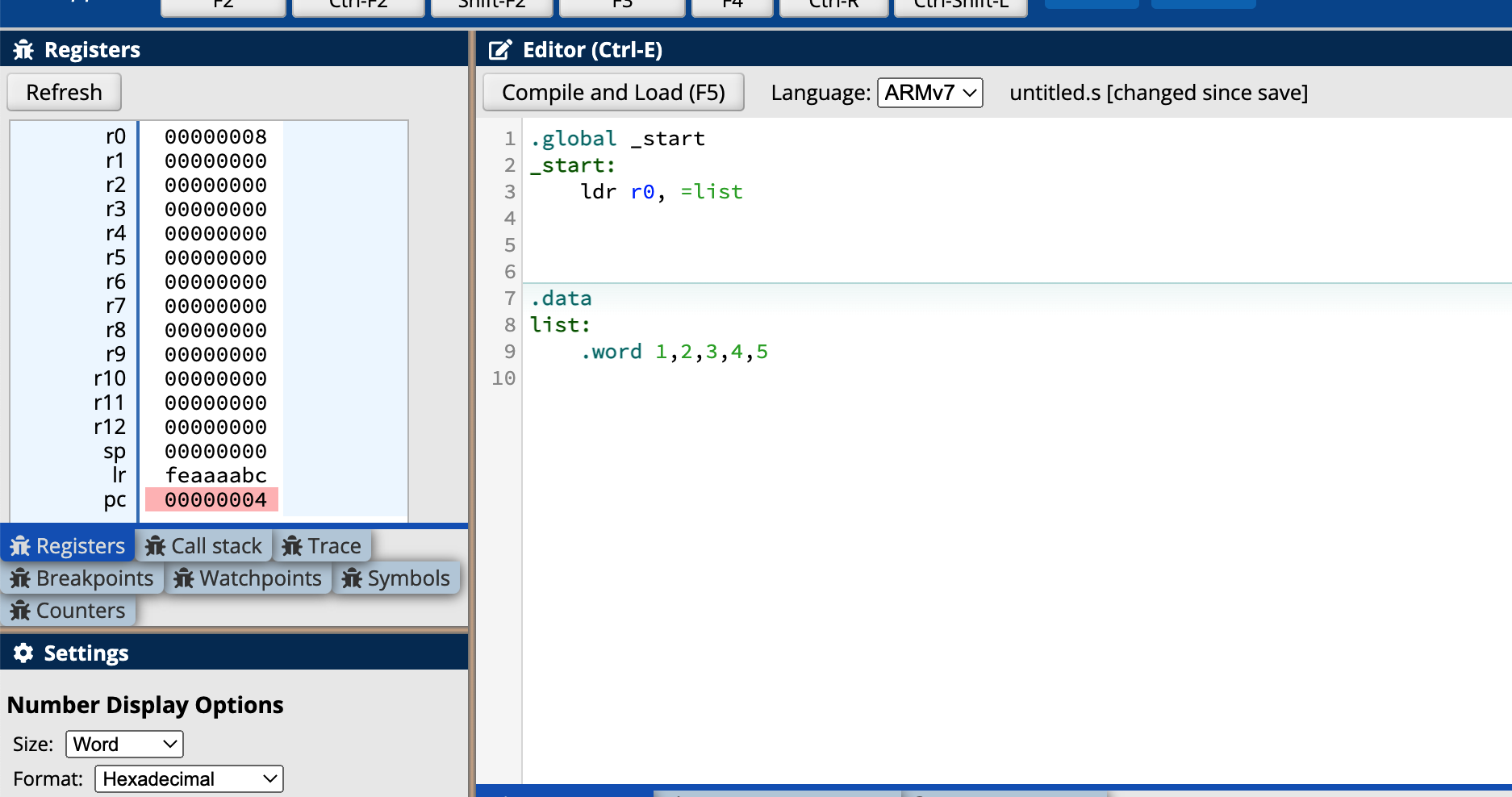
Task: Select the lr register value feaaaabc
Action: (x=215, y=476)
